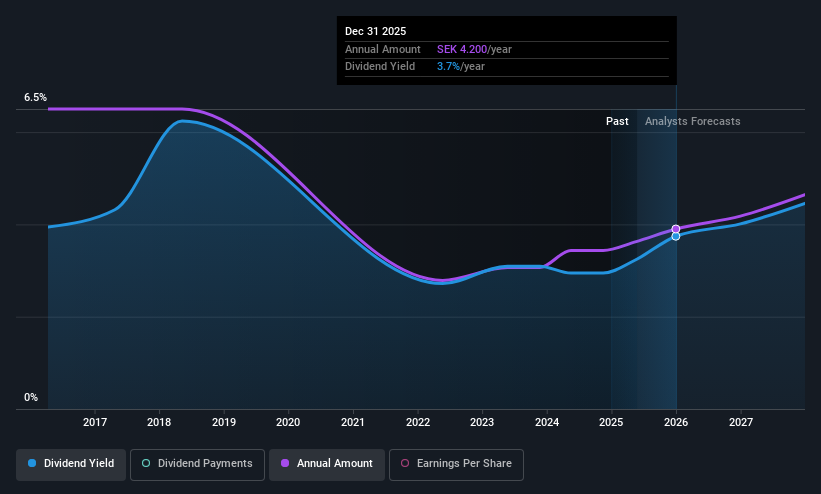Click the 2020 x-axis label
The image size is (821, 494).
tap(289, 422)
